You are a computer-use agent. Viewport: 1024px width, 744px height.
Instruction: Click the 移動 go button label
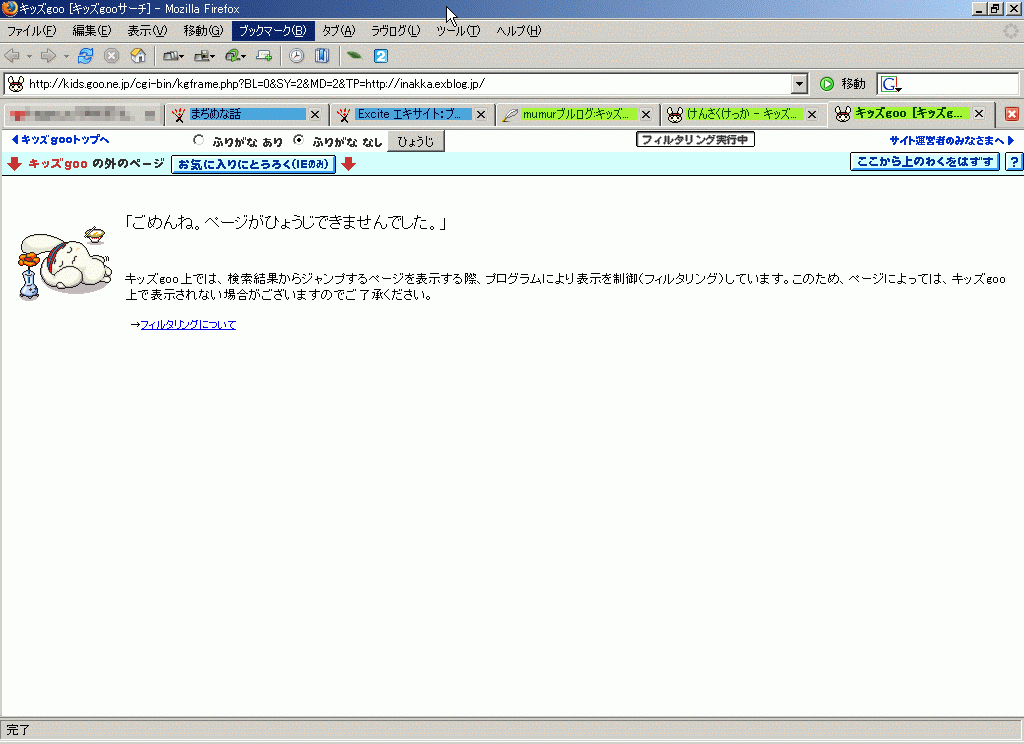[x=853, y=84]
